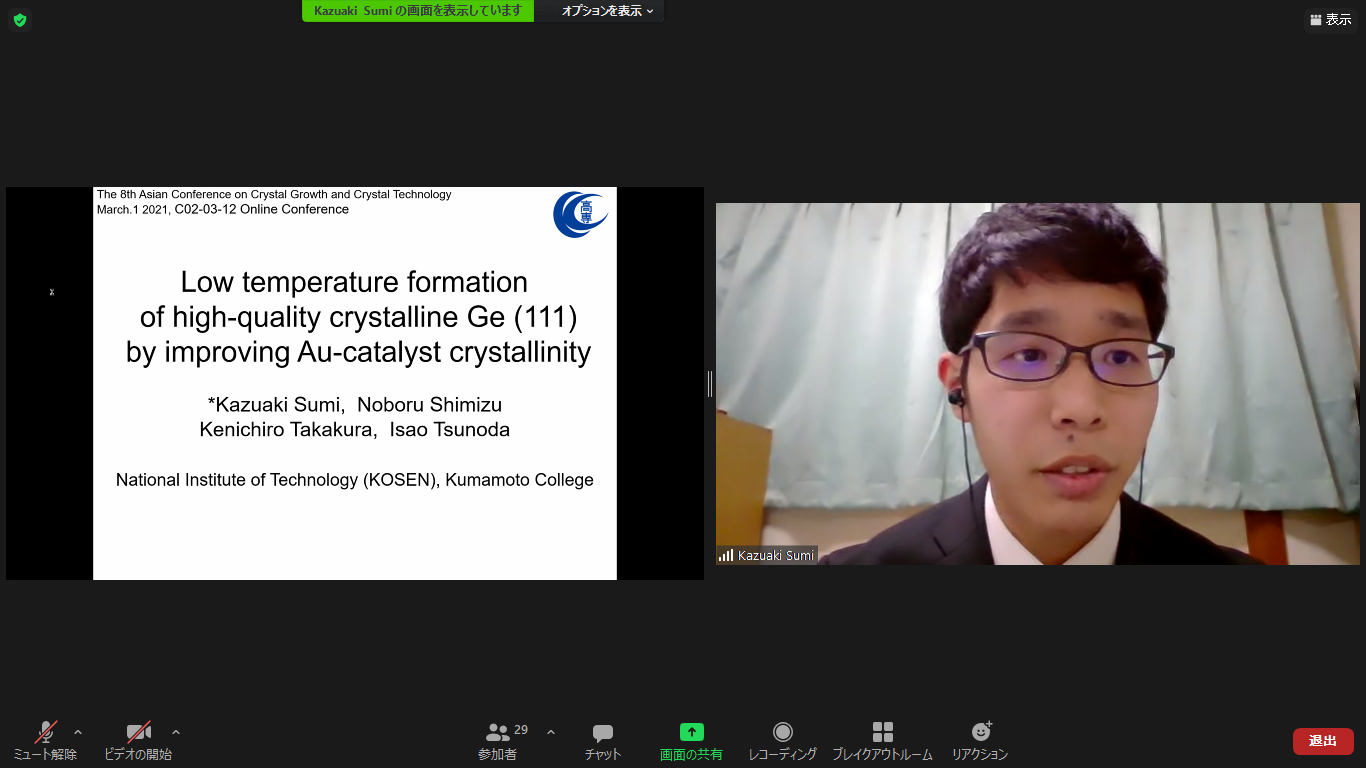
Task: Expand video options chevron next to camera
Action: coord(176,732)
